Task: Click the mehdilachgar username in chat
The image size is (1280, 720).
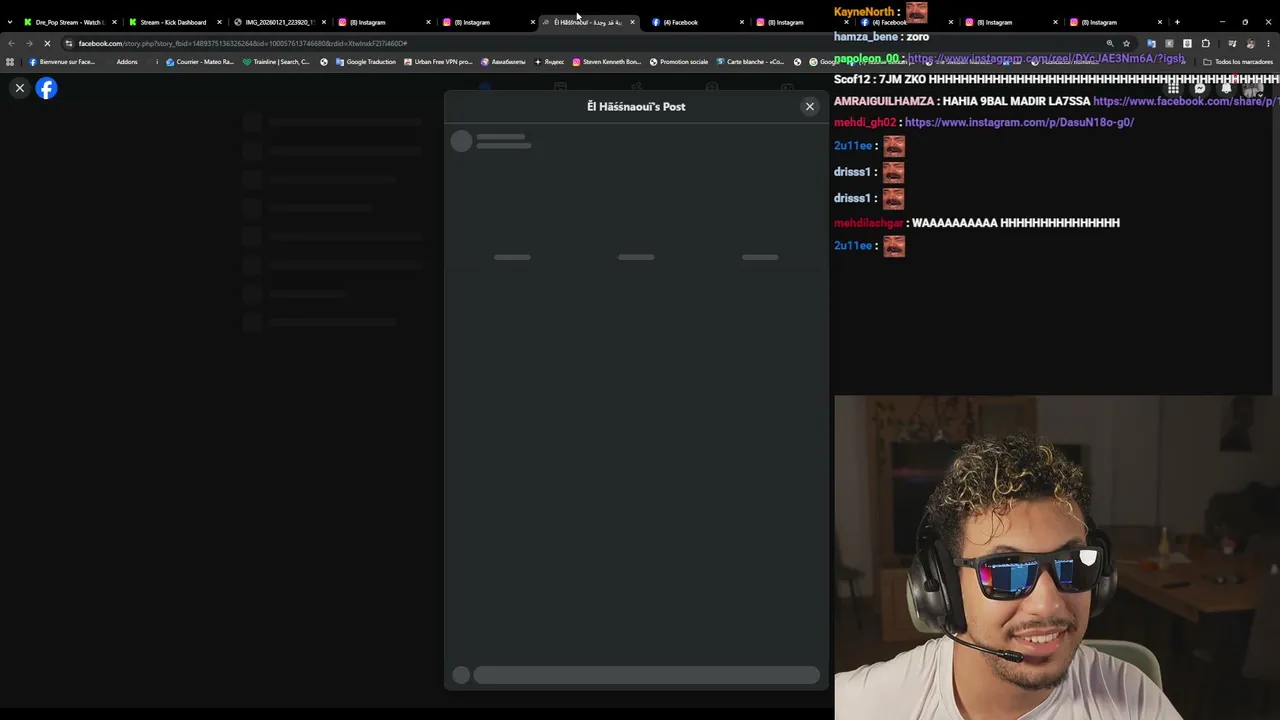Action: [x=868, y=223]
